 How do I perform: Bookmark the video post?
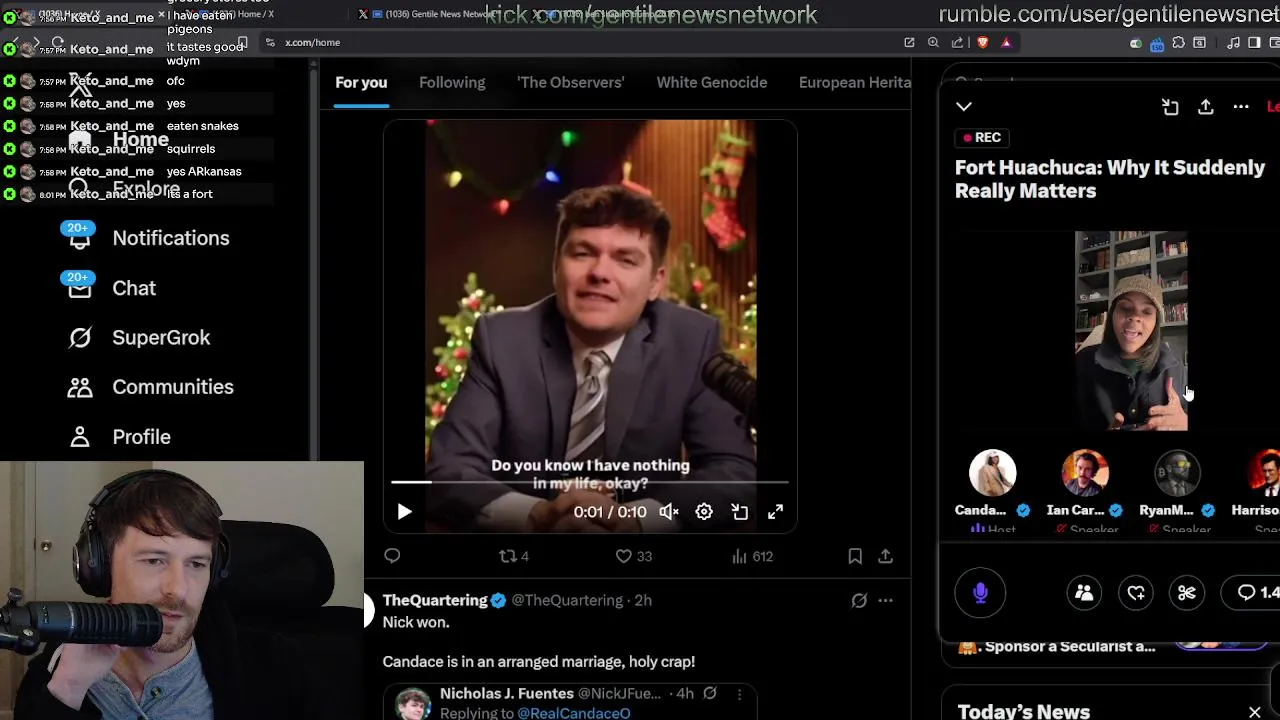pos(855,556)
